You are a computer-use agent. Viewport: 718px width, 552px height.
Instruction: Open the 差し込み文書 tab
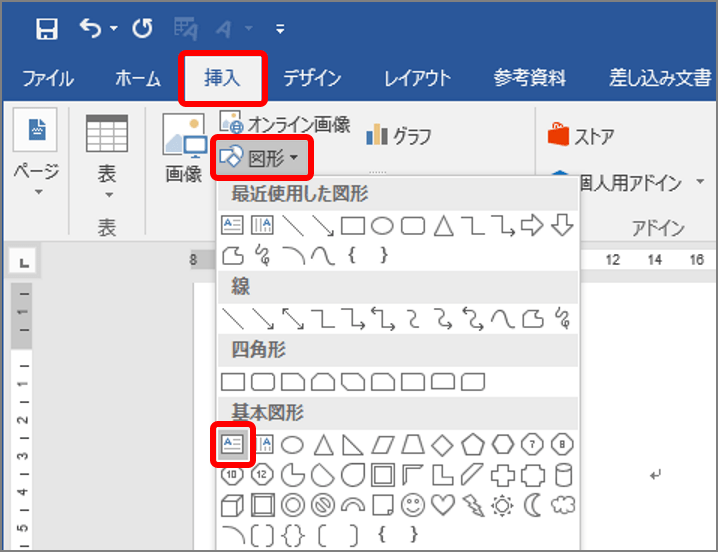click(660, 78)
